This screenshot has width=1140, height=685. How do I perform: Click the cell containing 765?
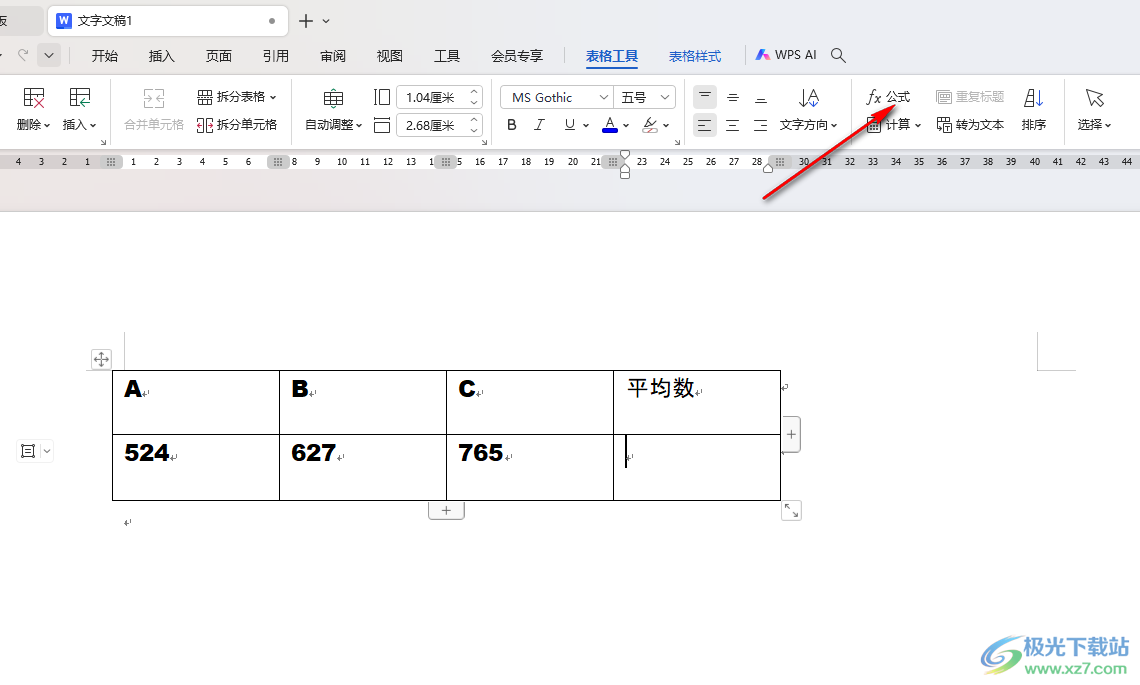coord(530,468)
